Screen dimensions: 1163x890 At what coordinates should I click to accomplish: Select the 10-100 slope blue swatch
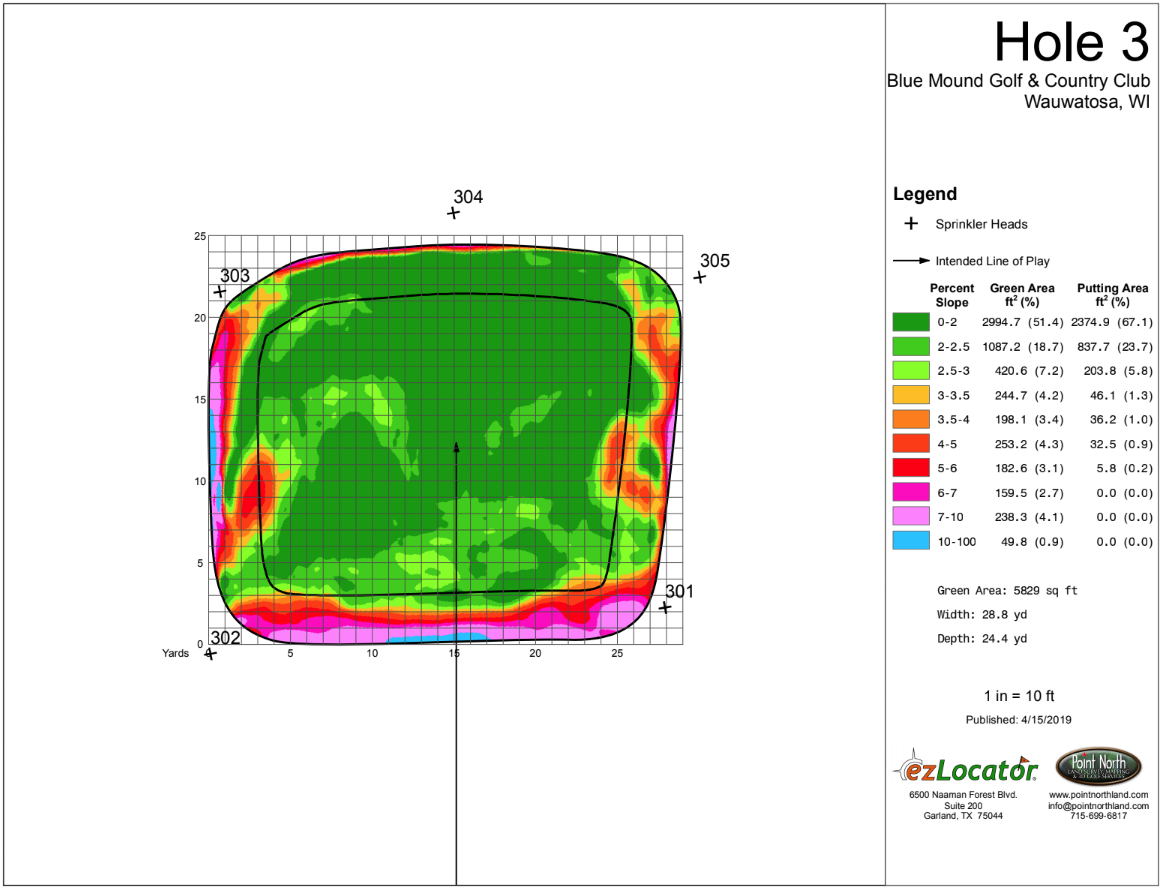[x=911, y=541]
